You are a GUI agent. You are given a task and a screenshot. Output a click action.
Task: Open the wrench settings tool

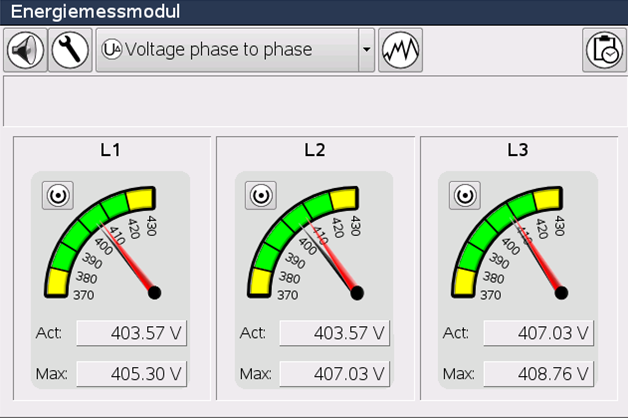click(70, 50)
